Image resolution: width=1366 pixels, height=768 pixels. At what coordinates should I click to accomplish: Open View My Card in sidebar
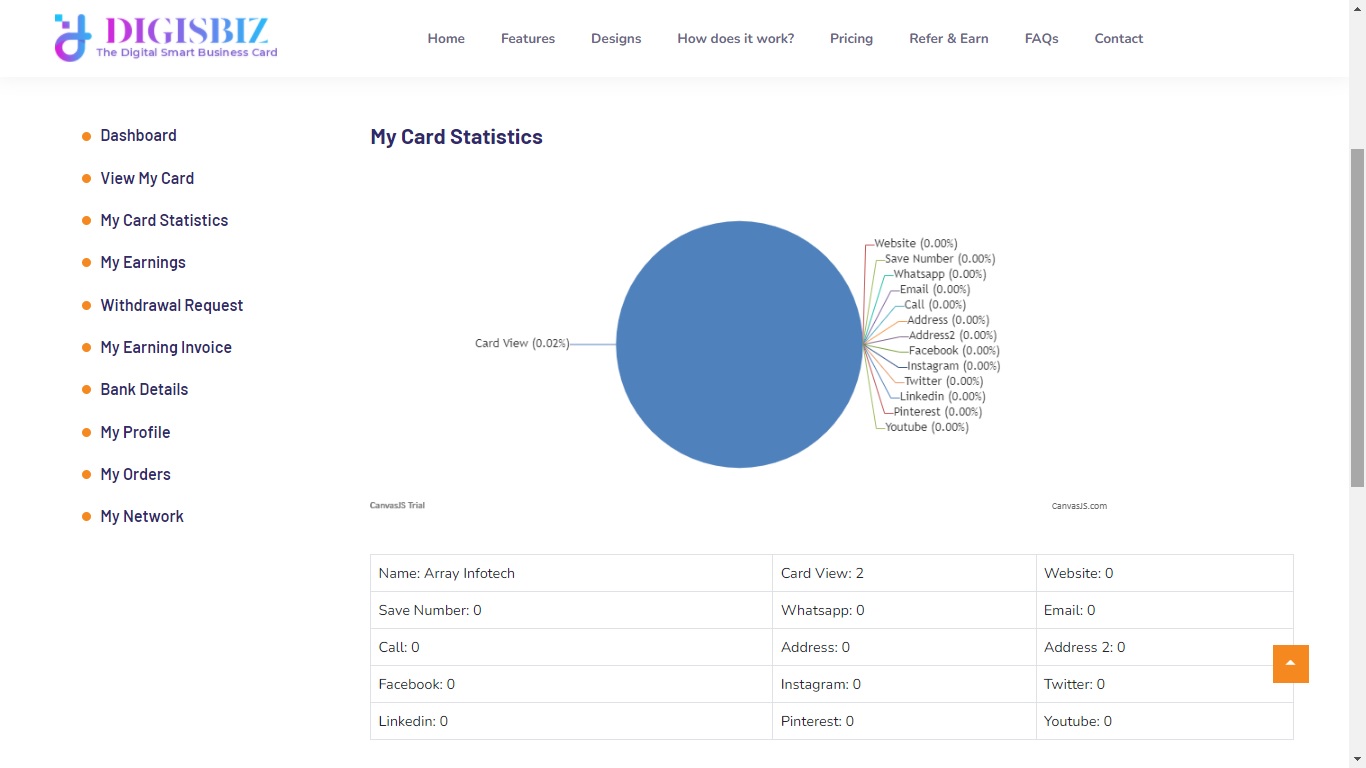[147, 178]
